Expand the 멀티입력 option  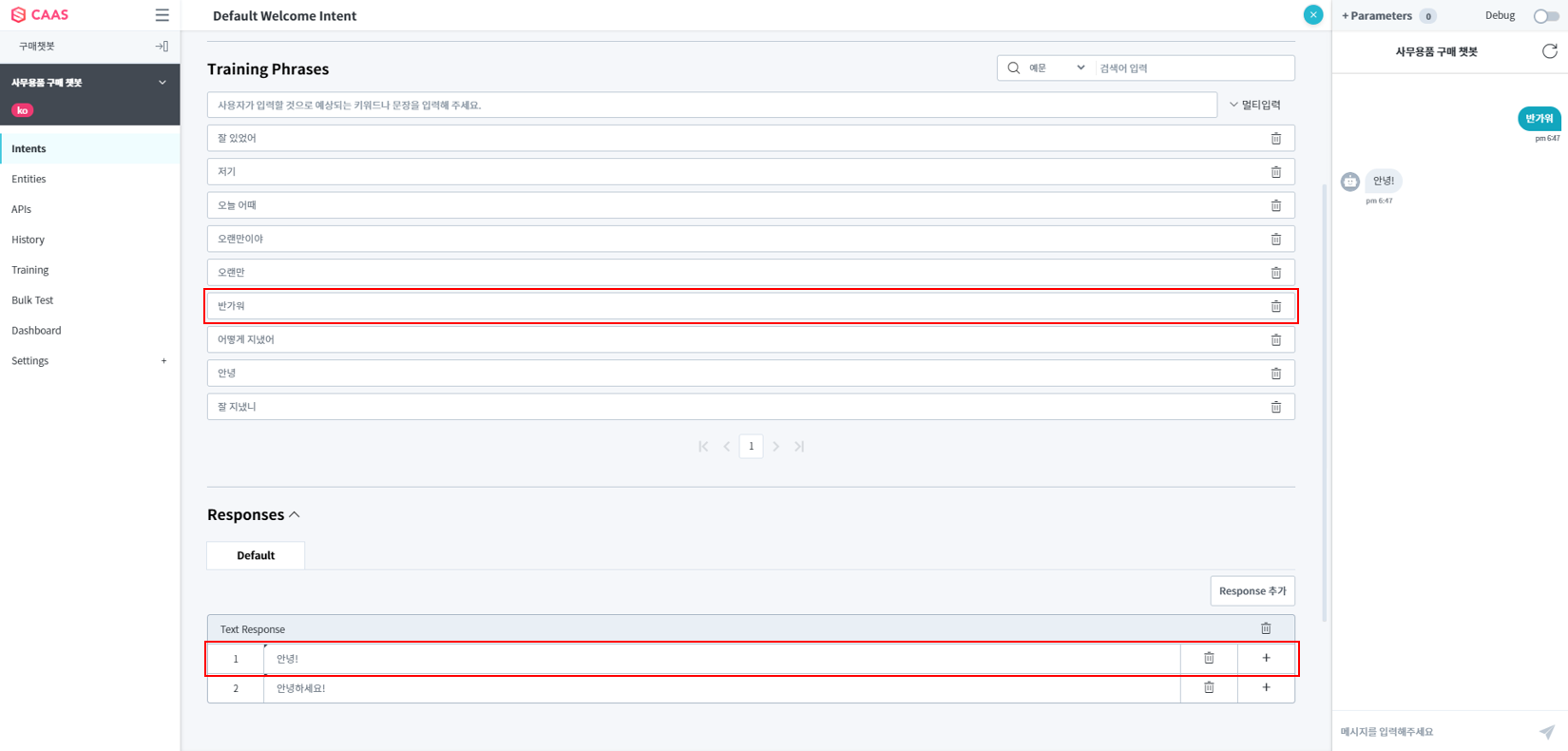pyautogui.click(x=1254, y=105)
